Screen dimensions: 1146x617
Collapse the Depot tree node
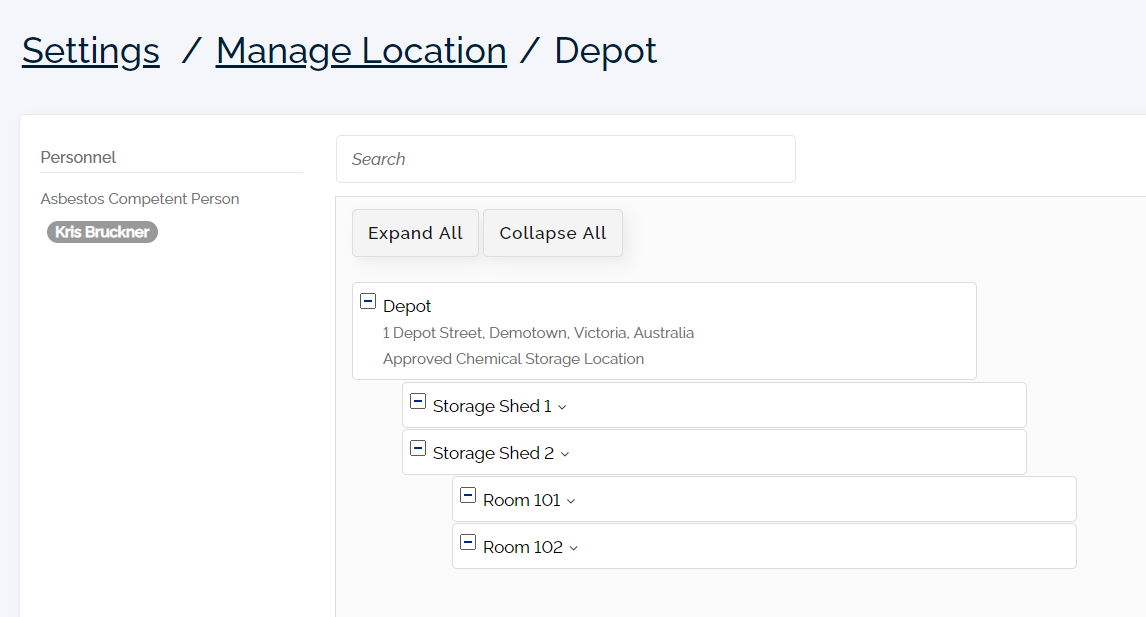click(367, 300)
